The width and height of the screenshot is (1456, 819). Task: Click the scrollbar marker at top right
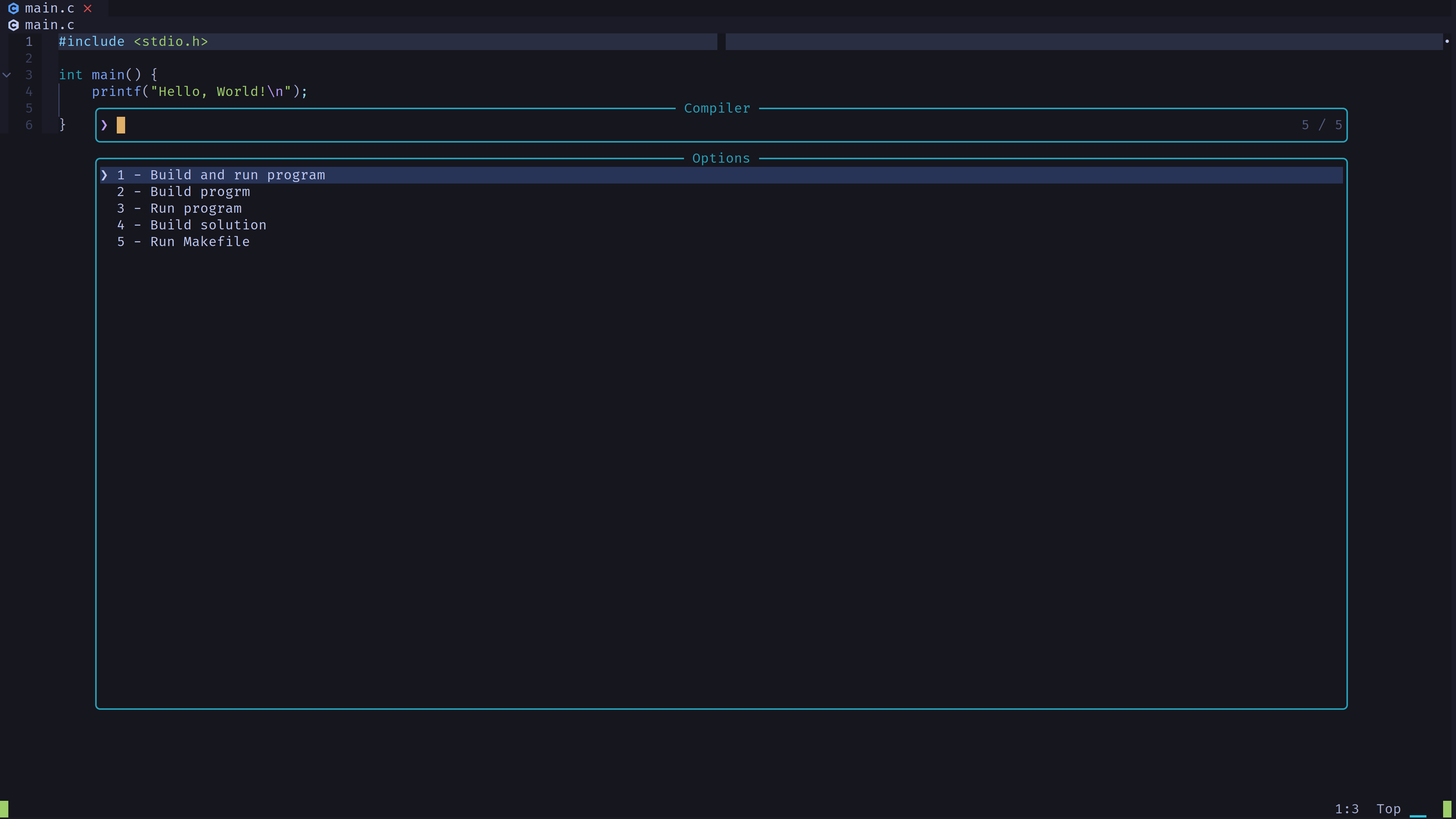[x=1447, y=41]
